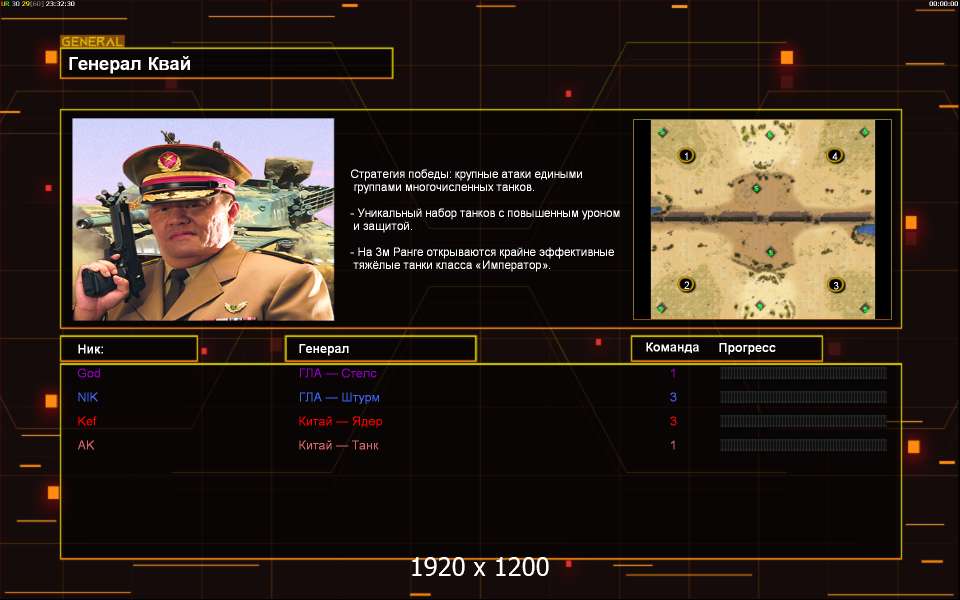Click team number 1 in God's row
Viewport: 960px width, 600px height.
(673, 373)
